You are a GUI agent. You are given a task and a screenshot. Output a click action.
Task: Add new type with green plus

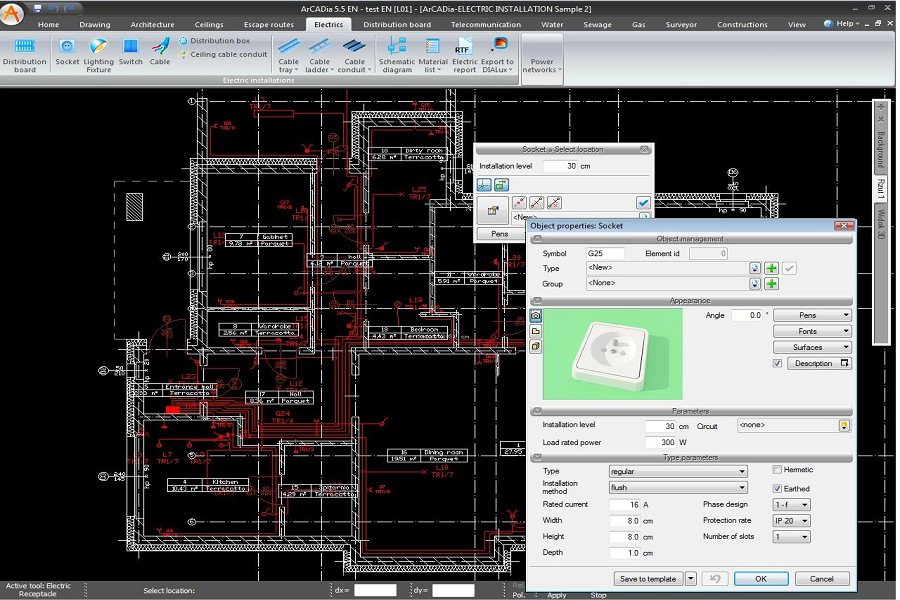(771, 268)
